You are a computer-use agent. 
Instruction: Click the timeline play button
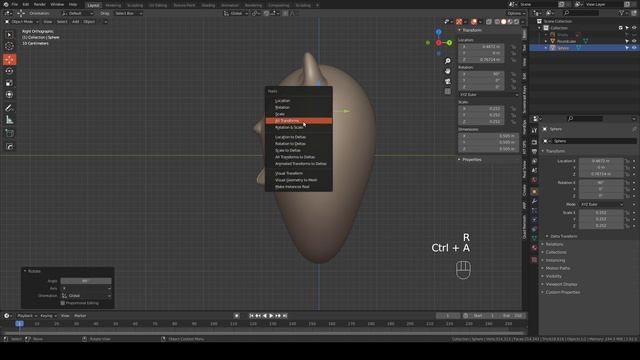pos(271,316)
